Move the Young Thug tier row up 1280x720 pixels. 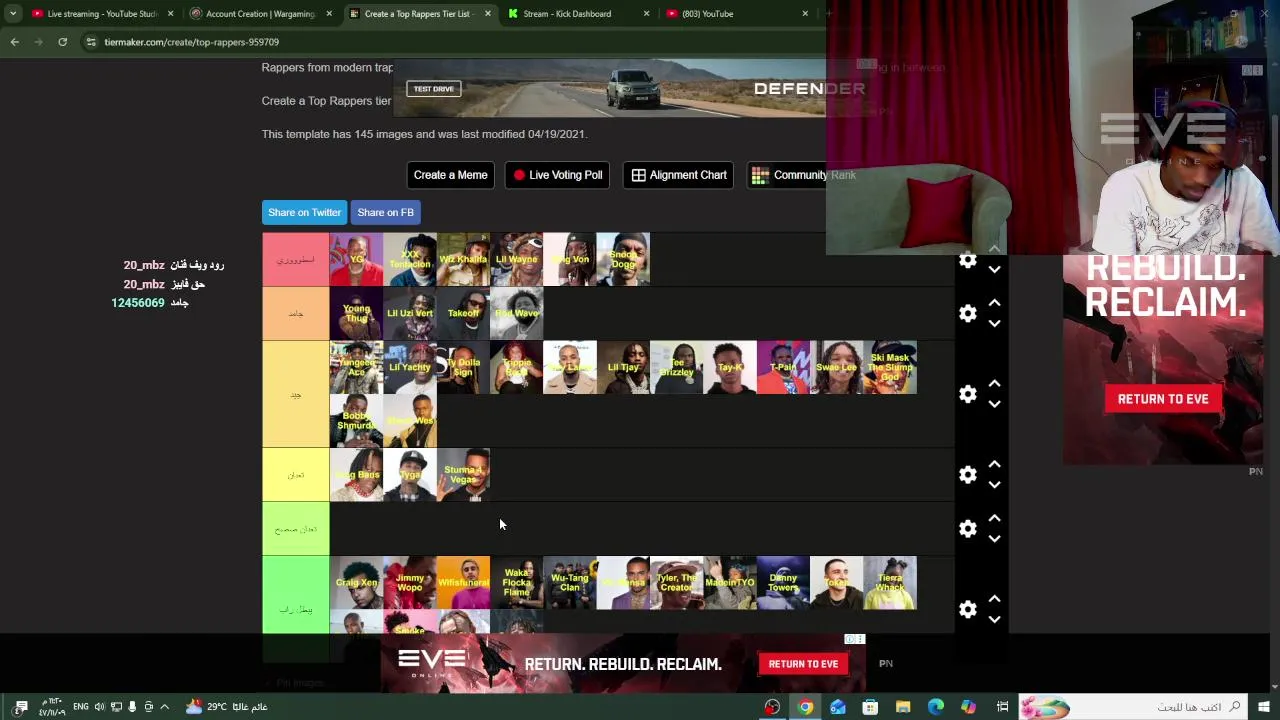point(994,303)
